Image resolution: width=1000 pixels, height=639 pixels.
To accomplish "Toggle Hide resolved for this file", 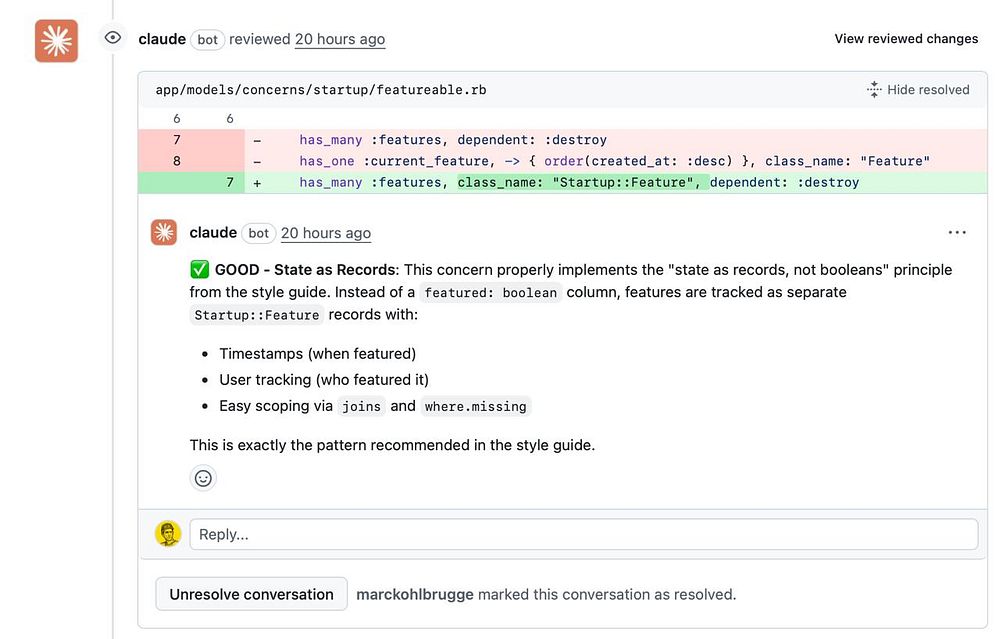I will 918,90.
